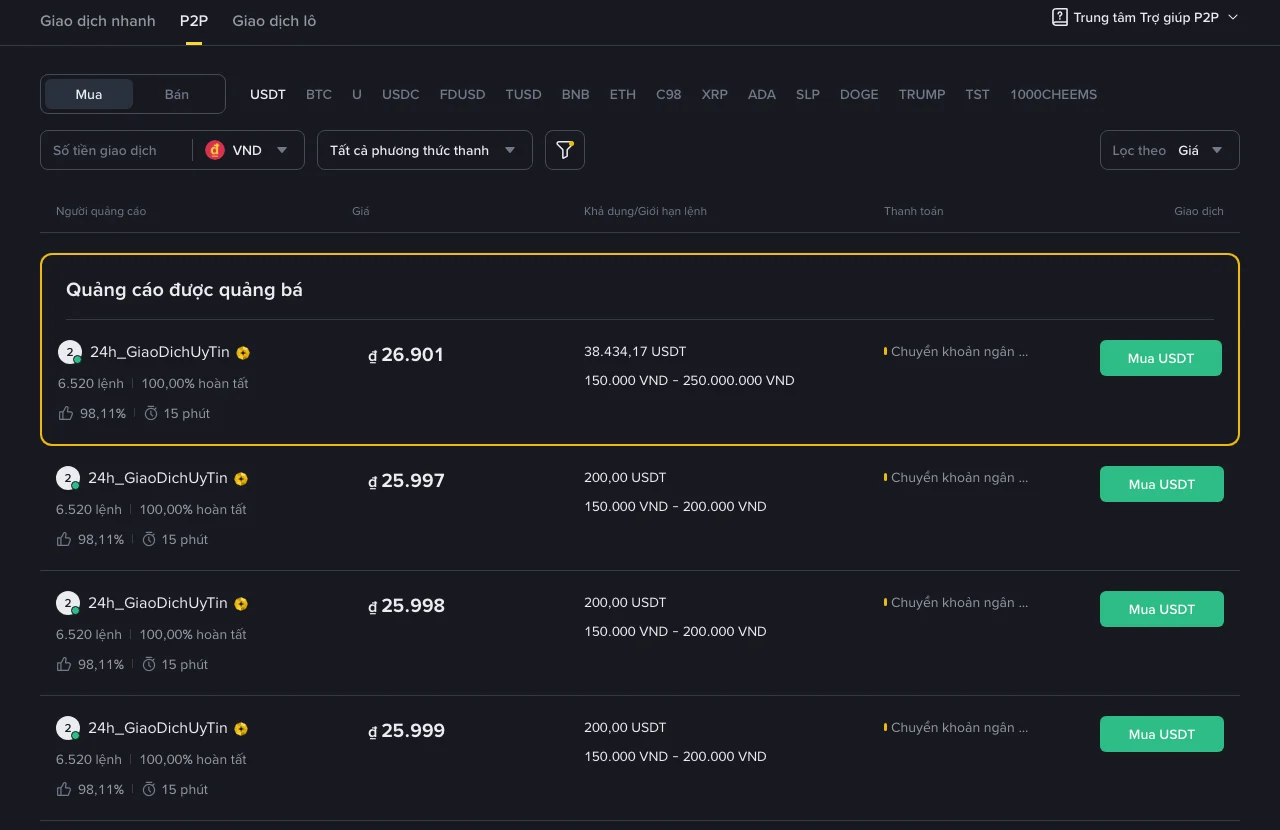The width and height of the screenshot is (1280, 830).
Task: Choose the ETH coin tab
Action: 623,94
